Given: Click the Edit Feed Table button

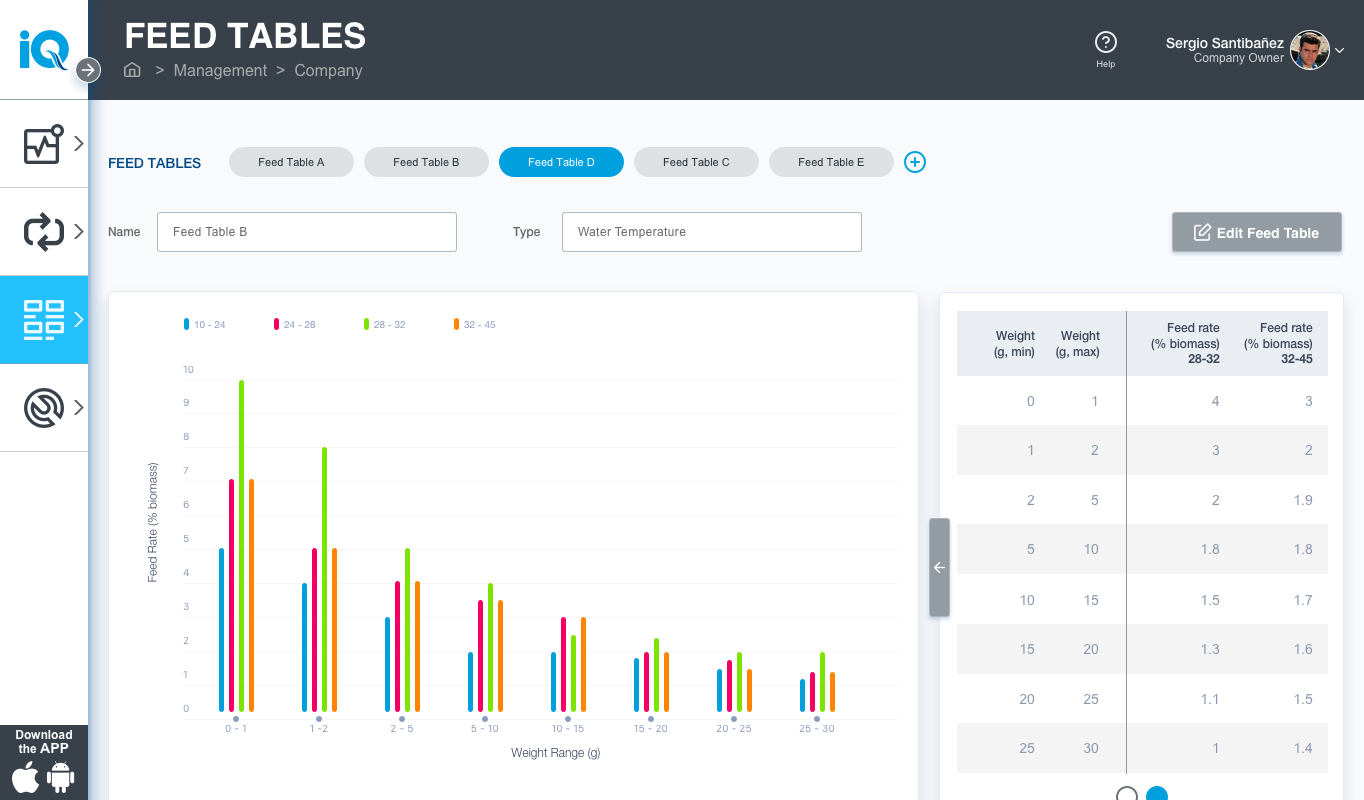Looking at the screenshot, I should (x=1256, y=232).
